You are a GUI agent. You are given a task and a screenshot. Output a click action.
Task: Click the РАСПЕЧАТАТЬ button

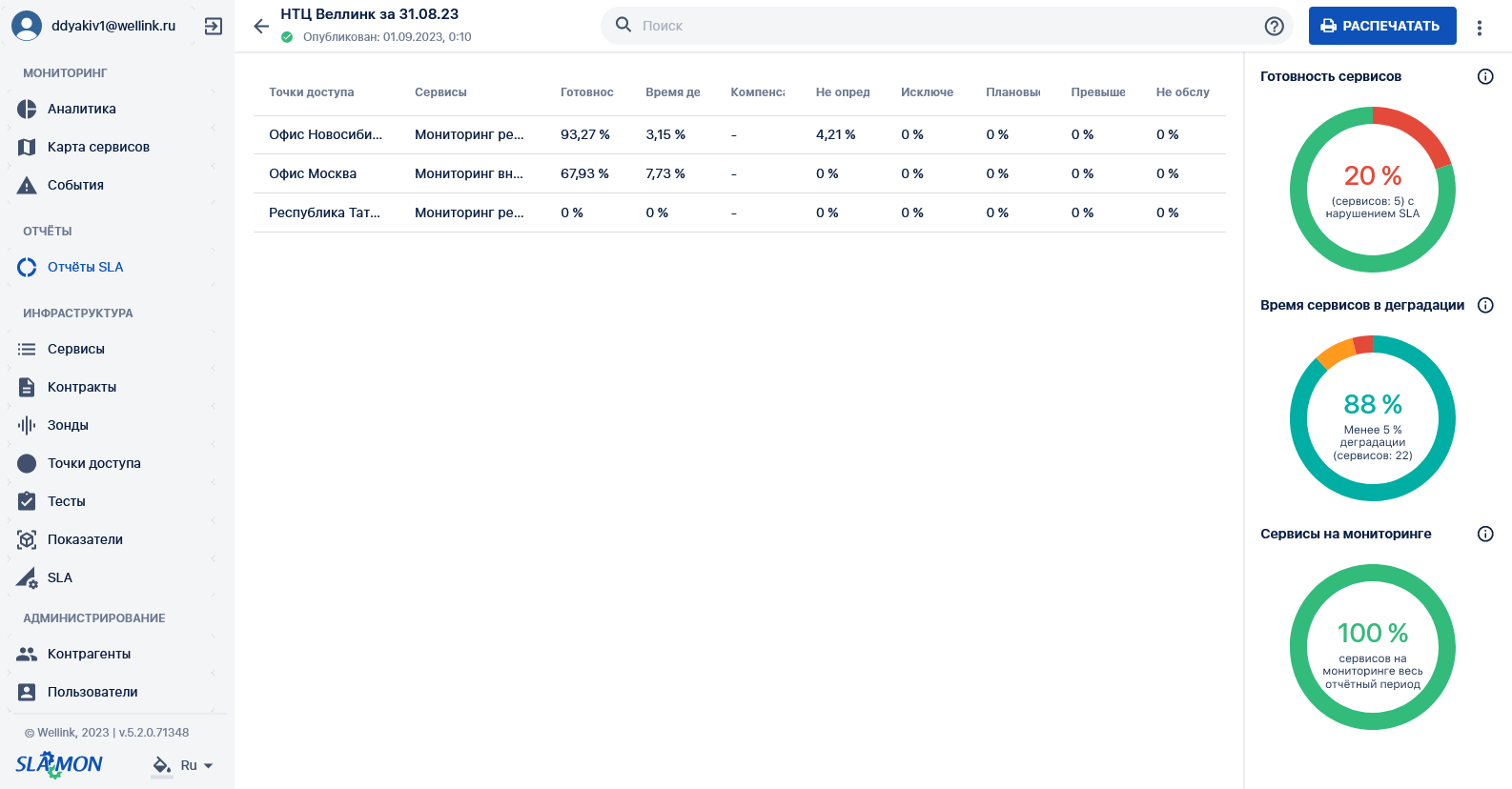(x=1382, y=26)
